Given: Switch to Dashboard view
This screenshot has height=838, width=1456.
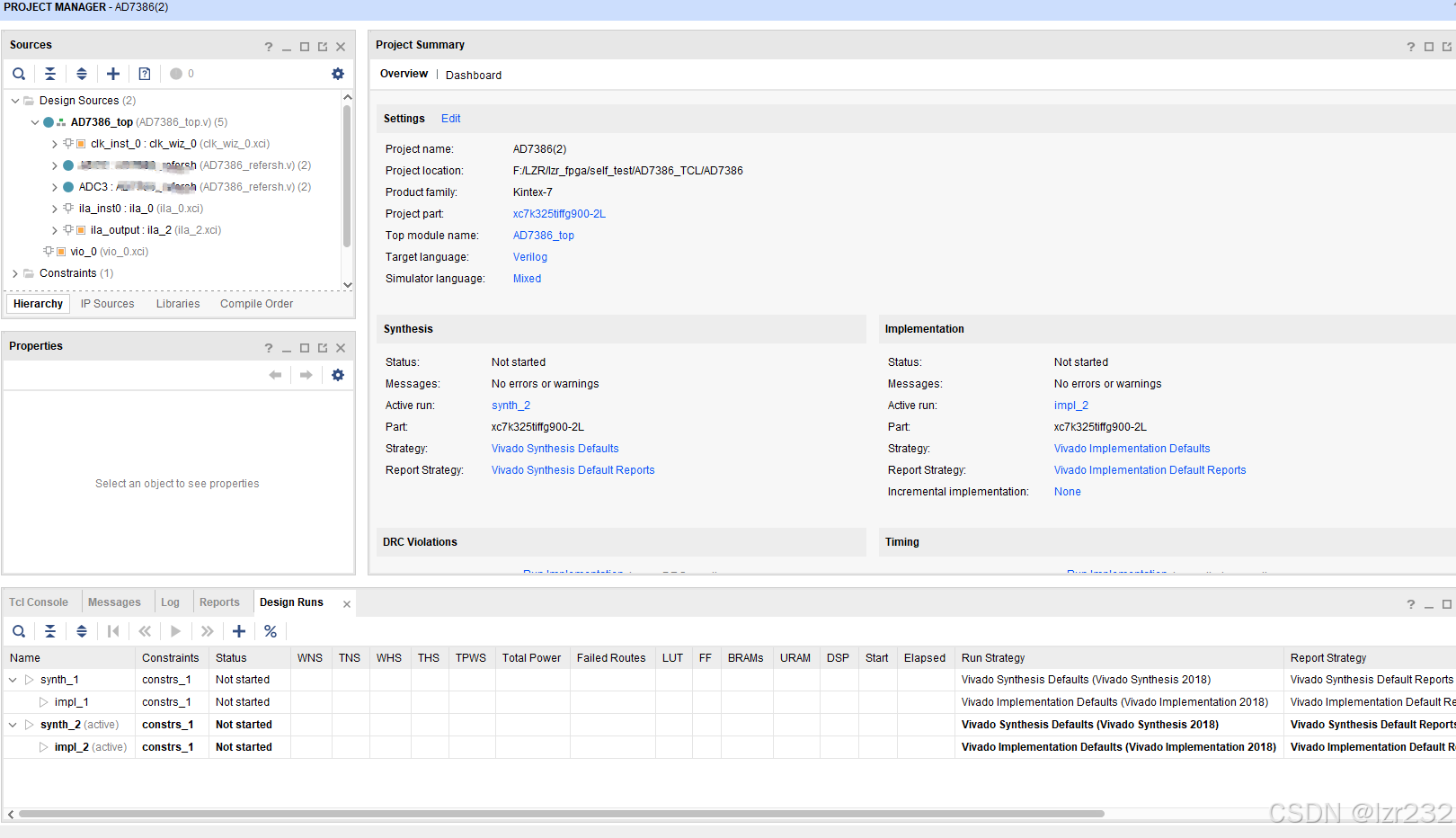Looking at the screenshot, I should [474, 76].
